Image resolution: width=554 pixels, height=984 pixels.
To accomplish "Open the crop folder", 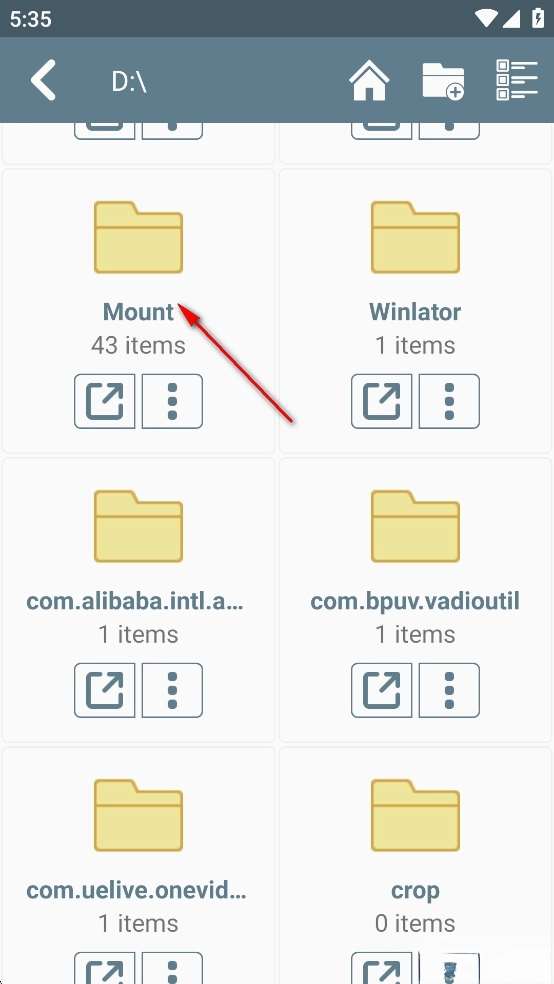I will click(415, 815).
